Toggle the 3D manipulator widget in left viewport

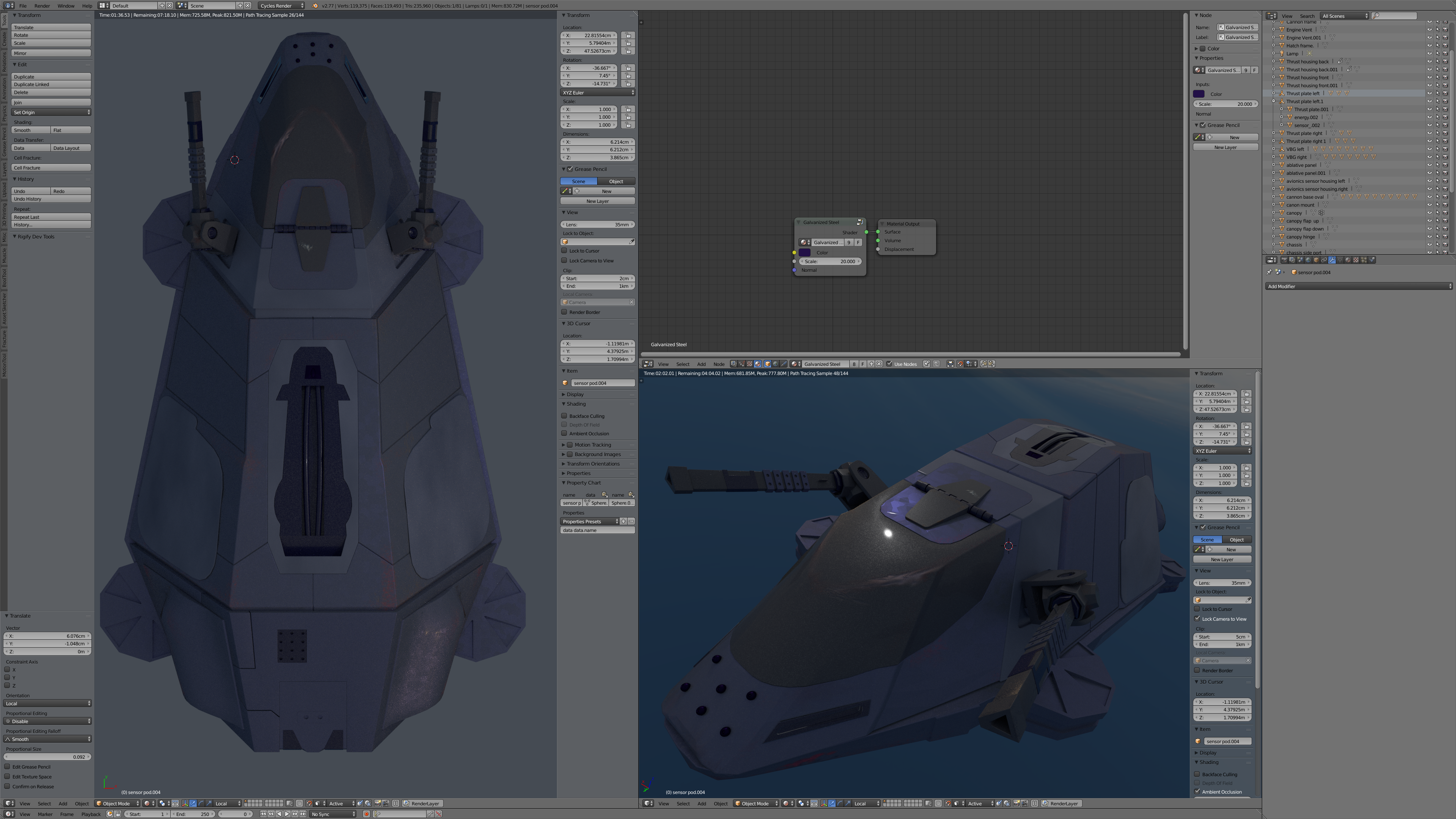(185, 804)
